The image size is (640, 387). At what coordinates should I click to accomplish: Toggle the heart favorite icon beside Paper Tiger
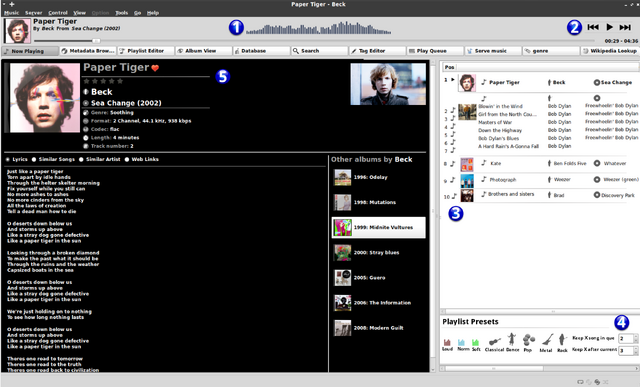click(x=155, y=68)
